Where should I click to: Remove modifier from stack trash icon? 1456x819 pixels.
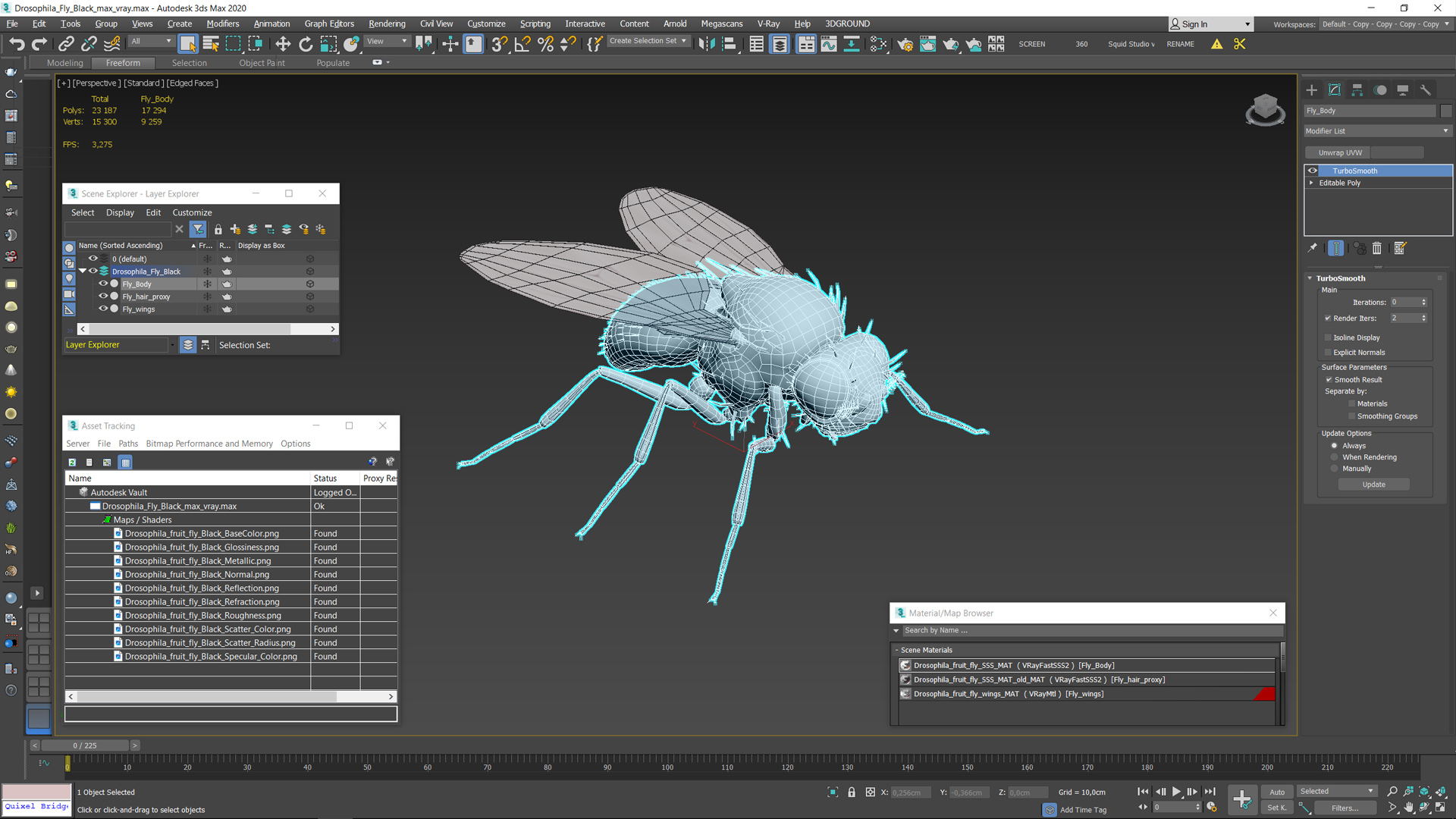pos(1377,248)
